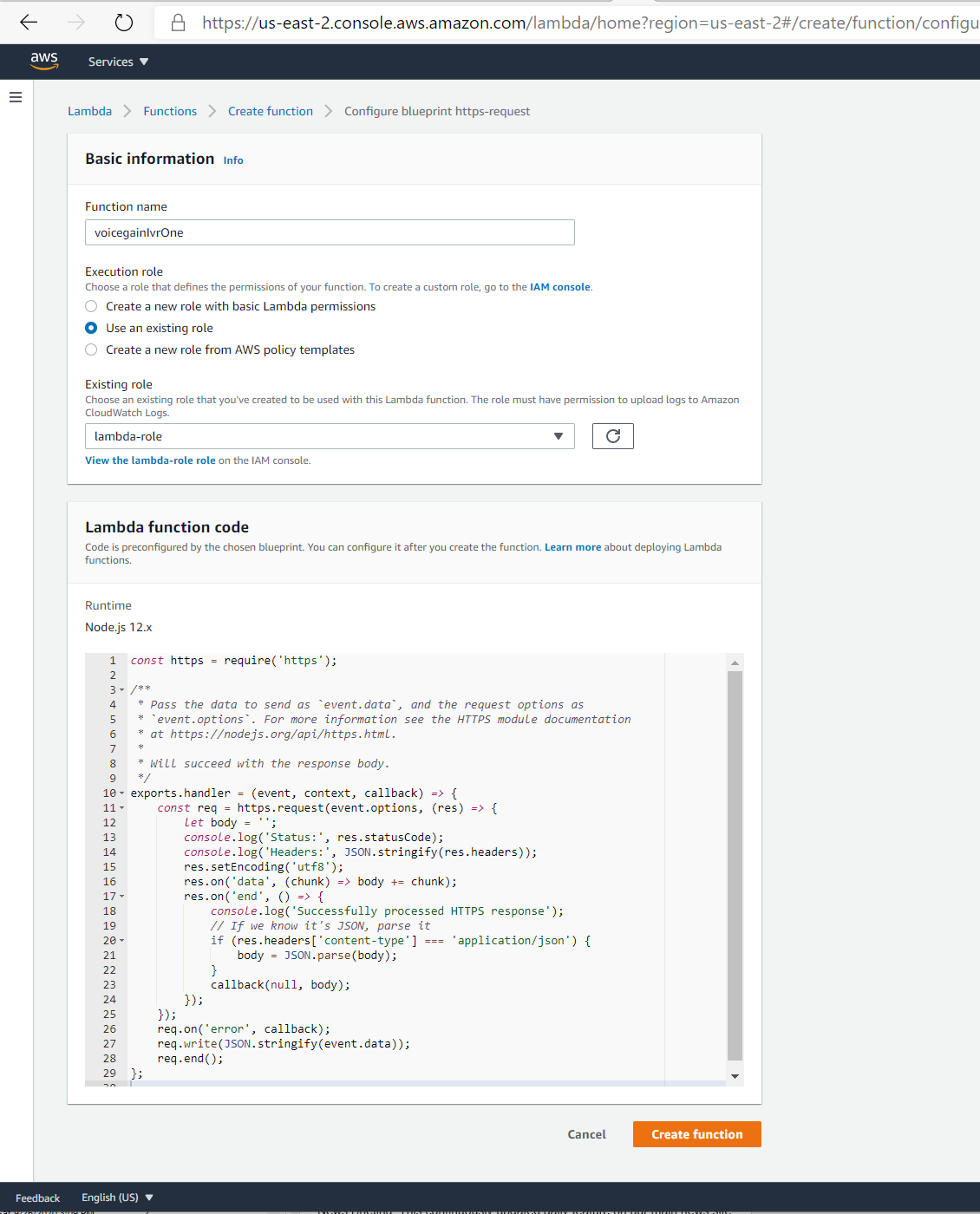Image resolution: width=980 pixels, height=1214 pixels.
Task: Click the Info link beside Basic information
Action: [233, 160]
